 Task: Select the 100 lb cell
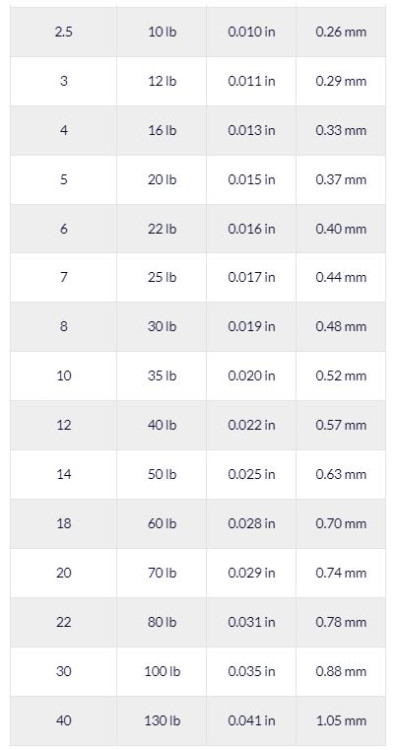(x=162, y=672)
